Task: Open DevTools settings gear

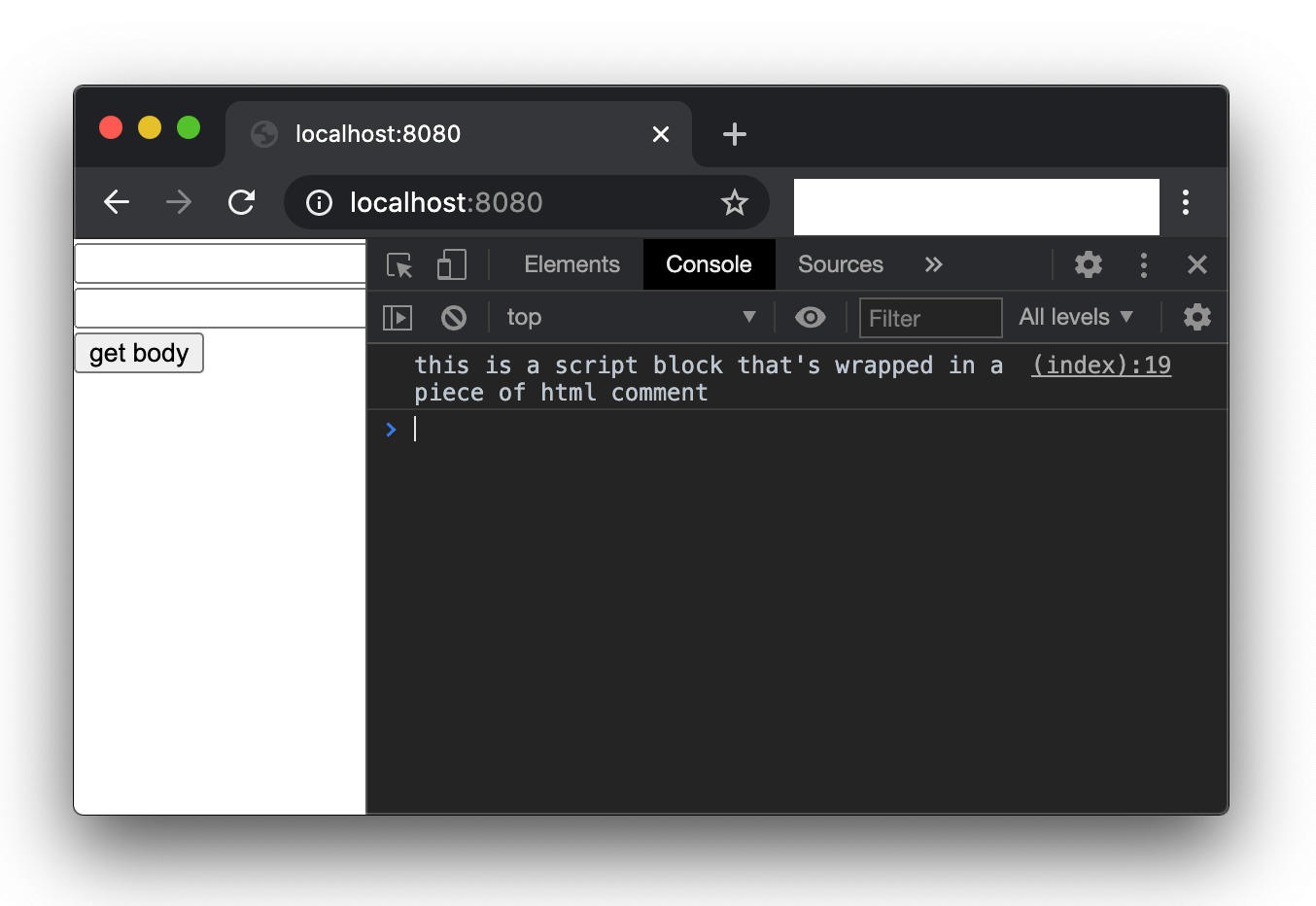Action: 1089,264
